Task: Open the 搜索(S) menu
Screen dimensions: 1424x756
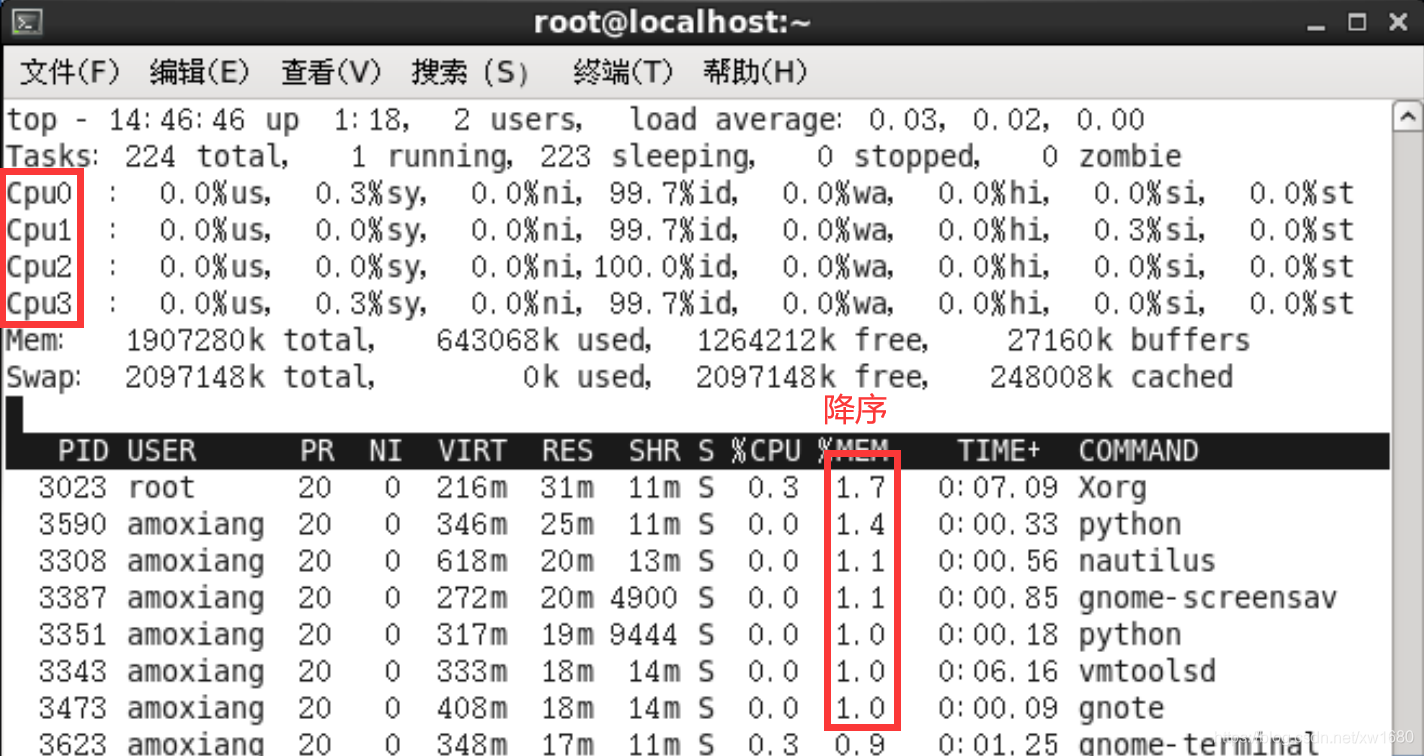Action: coord(469,72)
